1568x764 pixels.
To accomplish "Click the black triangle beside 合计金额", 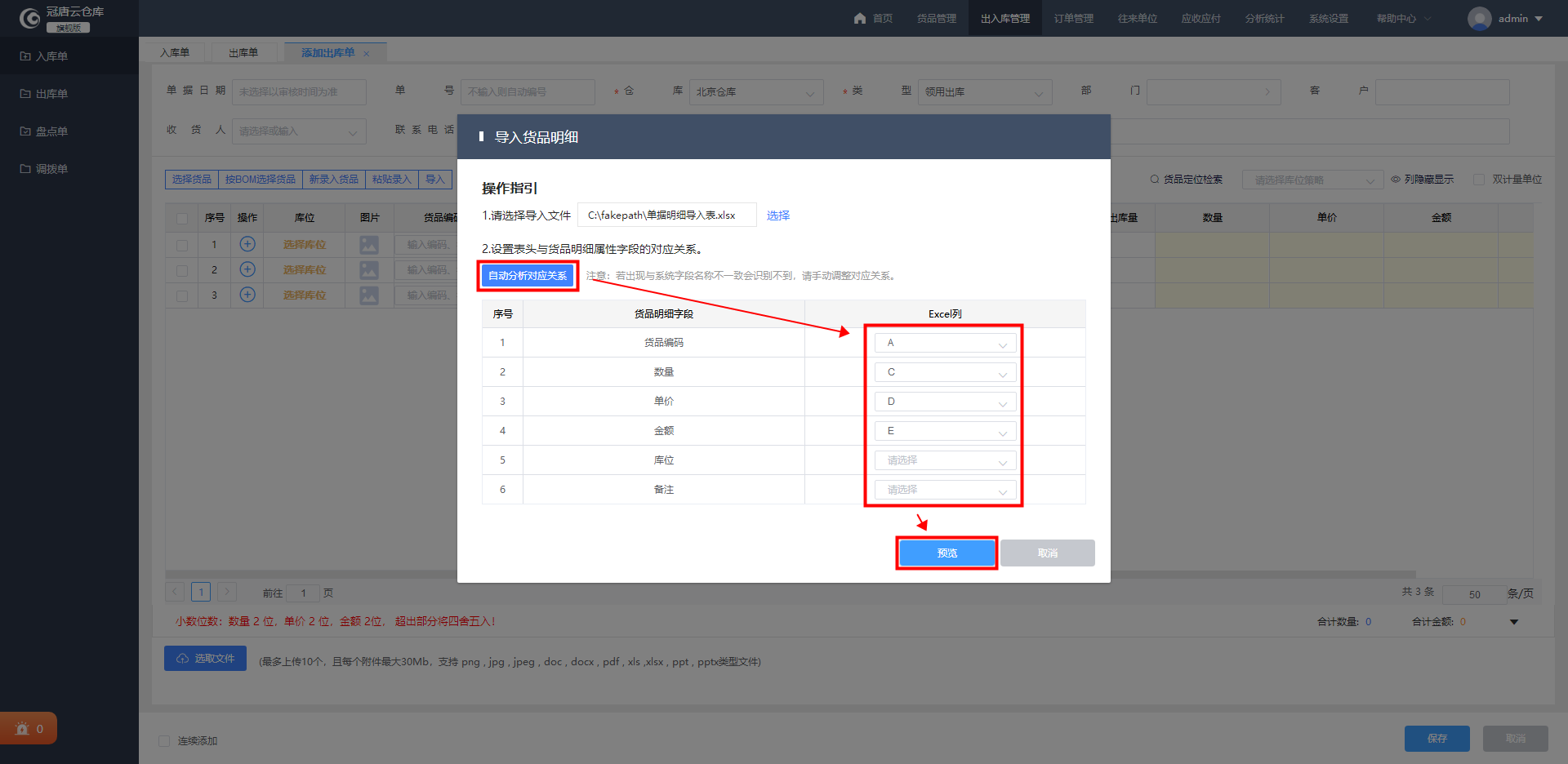I will click(1514, 622).
